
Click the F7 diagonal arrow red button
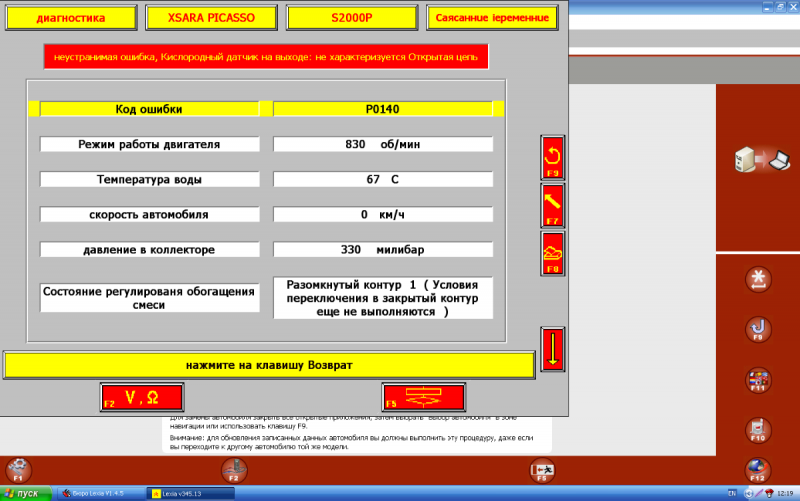click(x=553, y=206)
